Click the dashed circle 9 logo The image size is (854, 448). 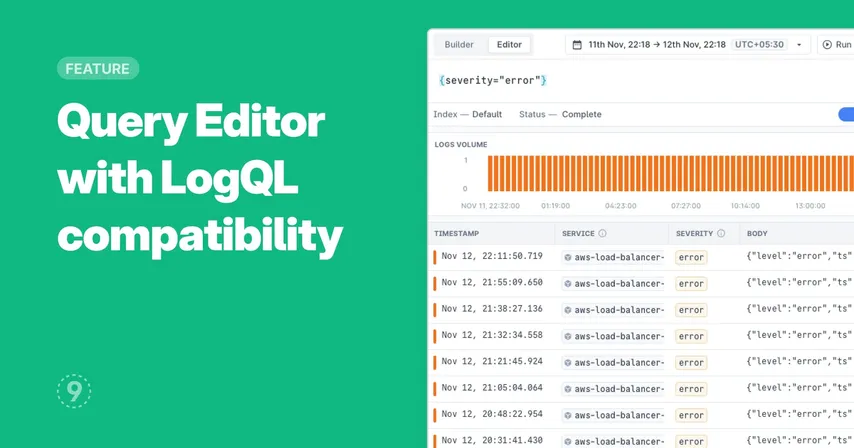[x=74, y=391]
